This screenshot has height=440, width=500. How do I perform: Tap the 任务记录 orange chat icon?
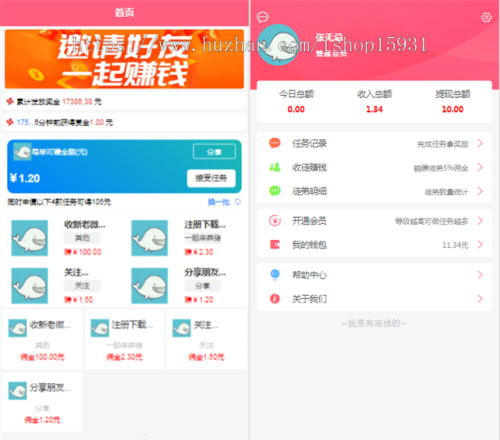tap(275, 143)
